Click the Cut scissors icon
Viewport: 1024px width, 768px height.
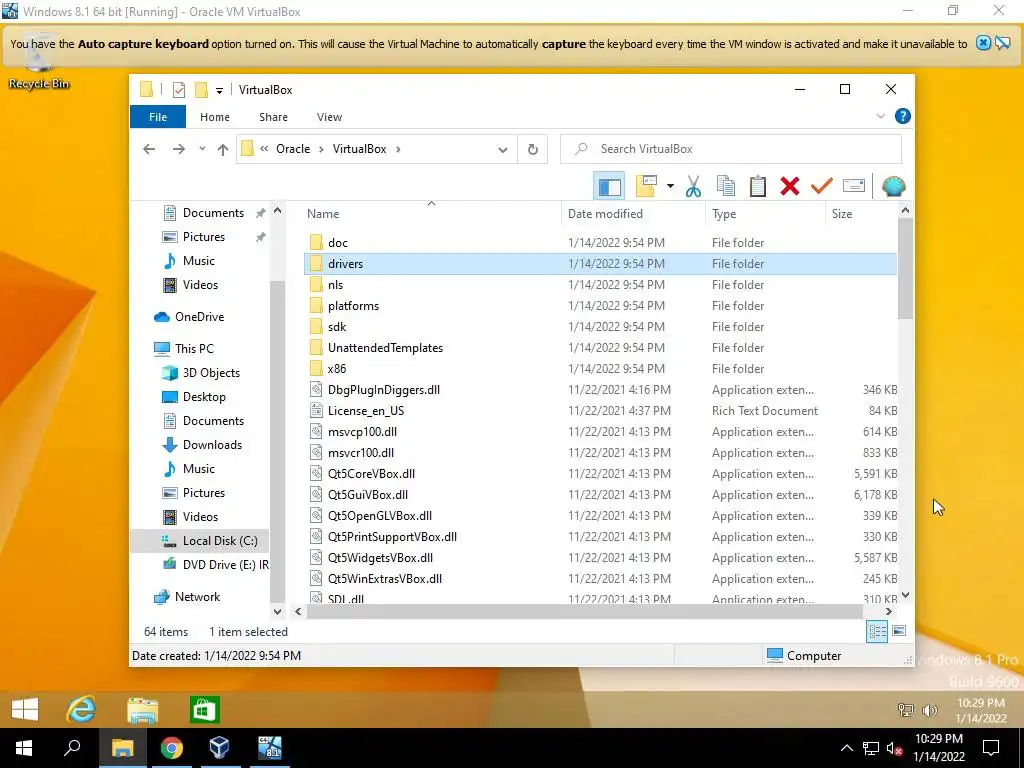click(693, 187)
